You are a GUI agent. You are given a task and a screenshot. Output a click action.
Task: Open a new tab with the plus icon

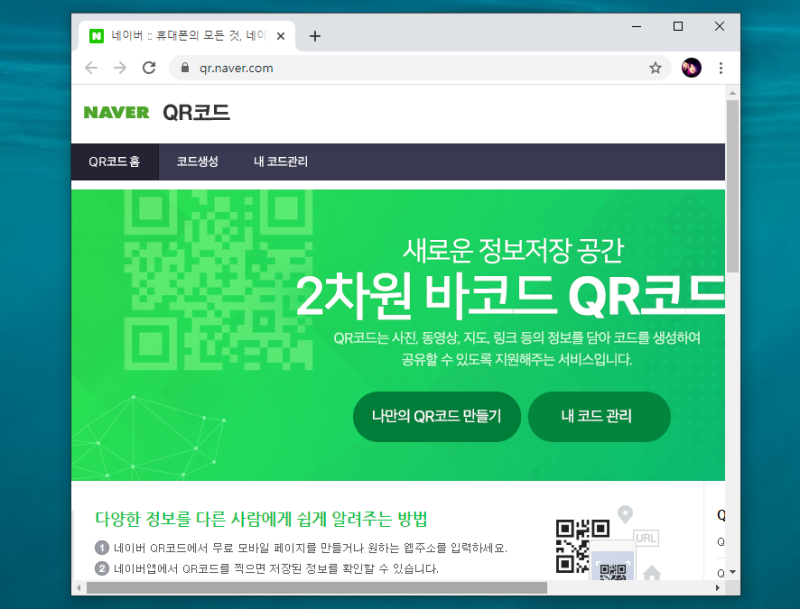click(315, 36)
